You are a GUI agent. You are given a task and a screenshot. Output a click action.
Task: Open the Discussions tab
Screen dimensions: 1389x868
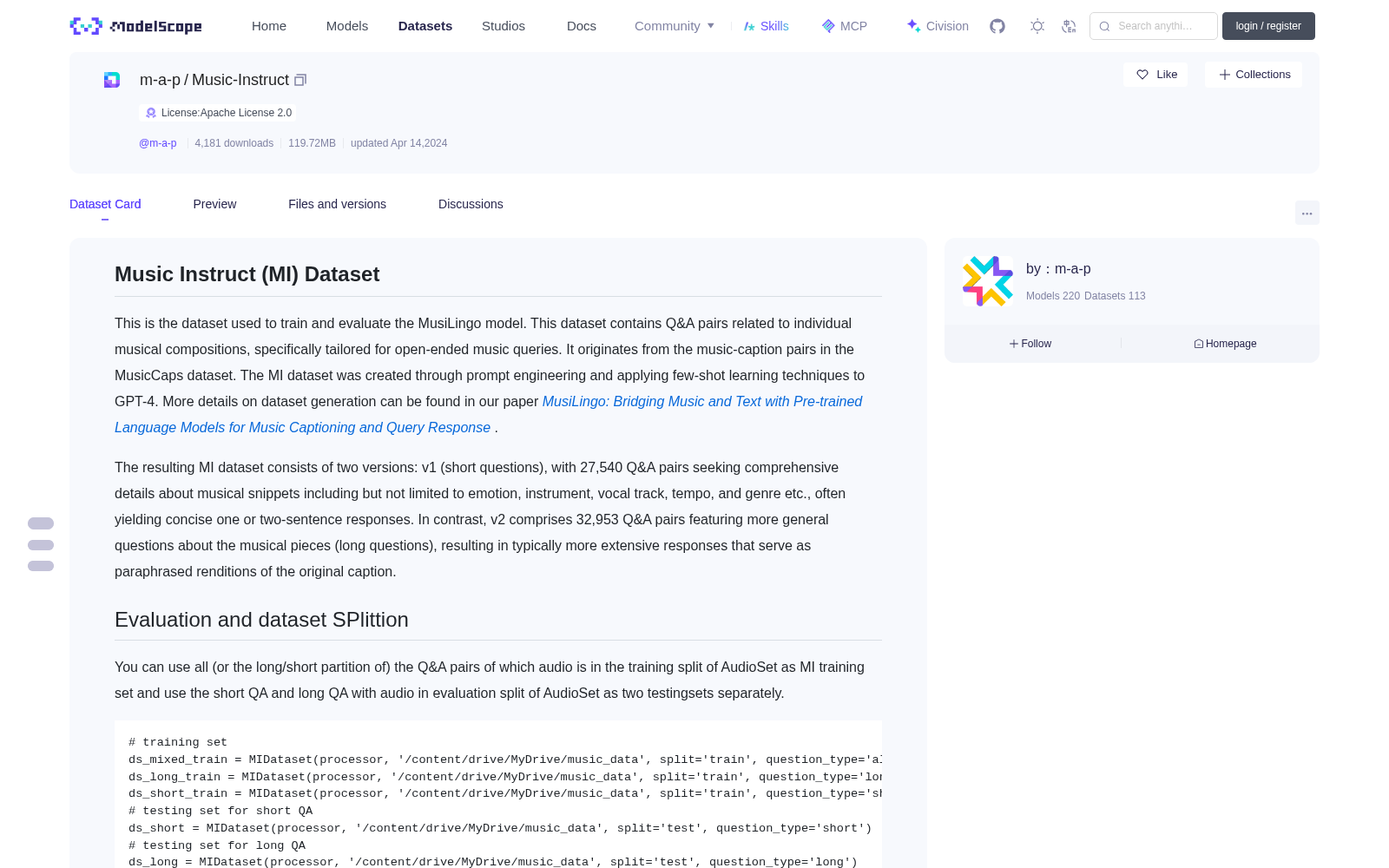471,204
